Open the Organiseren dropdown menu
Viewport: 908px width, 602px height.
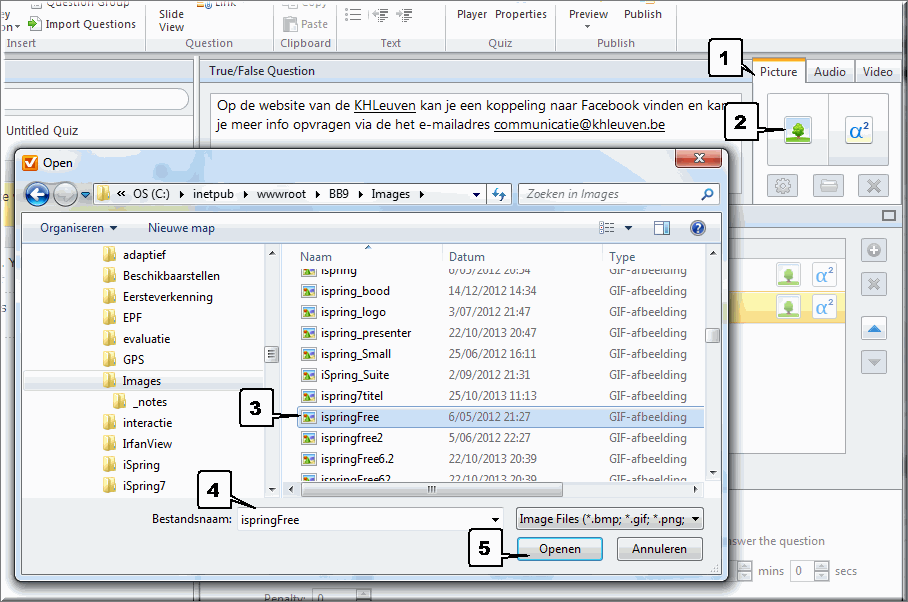pyautogui.click(x=78, y=228)
